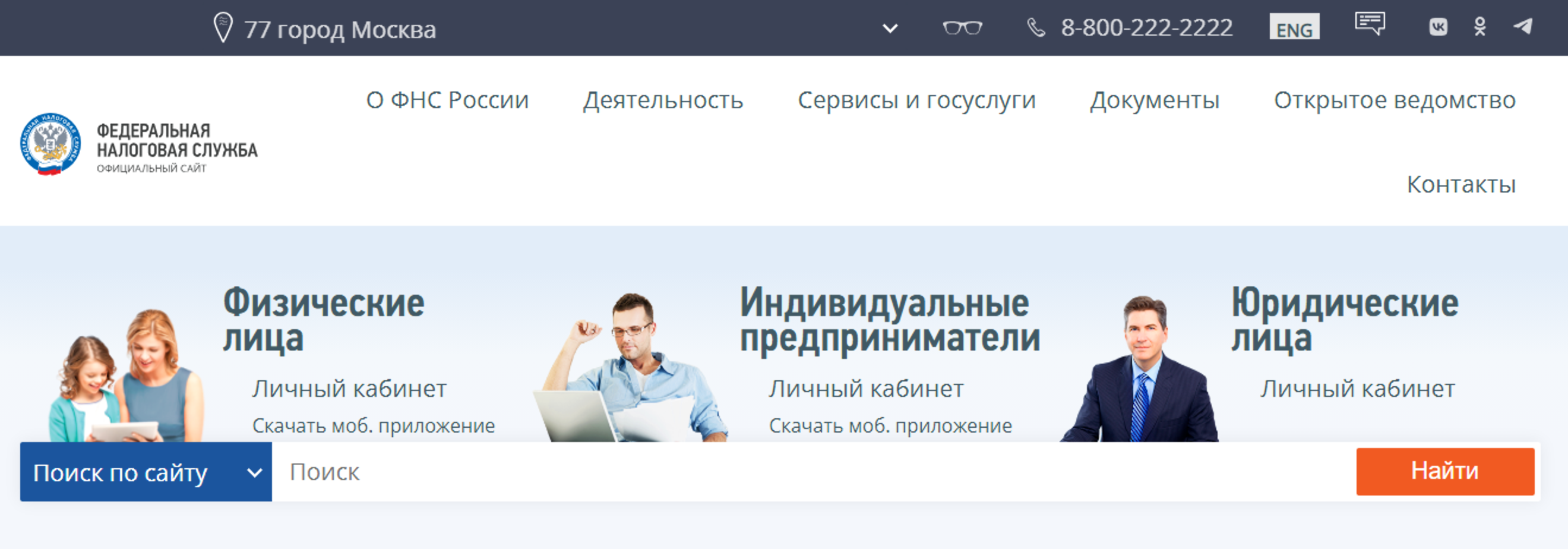Click the businessman in suit photo
This screenshot has width=1568, height=549.
click(1140, 369)
